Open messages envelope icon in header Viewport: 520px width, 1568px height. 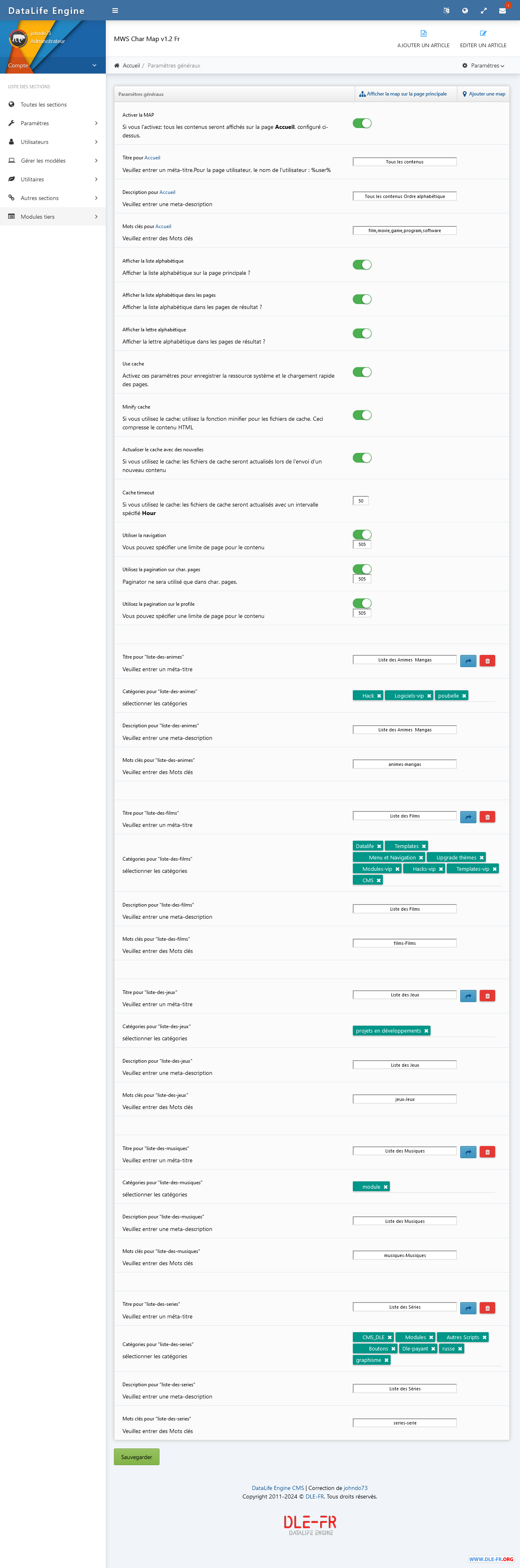point(503,10)
